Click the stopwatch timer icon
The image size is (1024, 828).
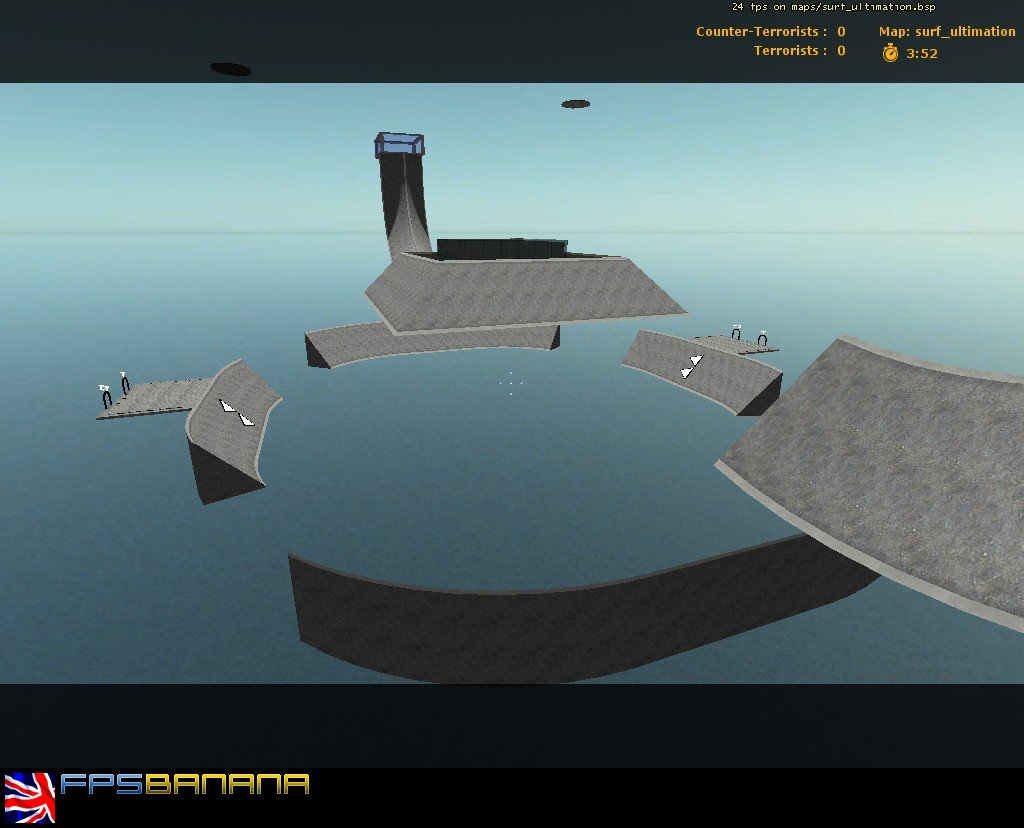(x=890, y=53)
